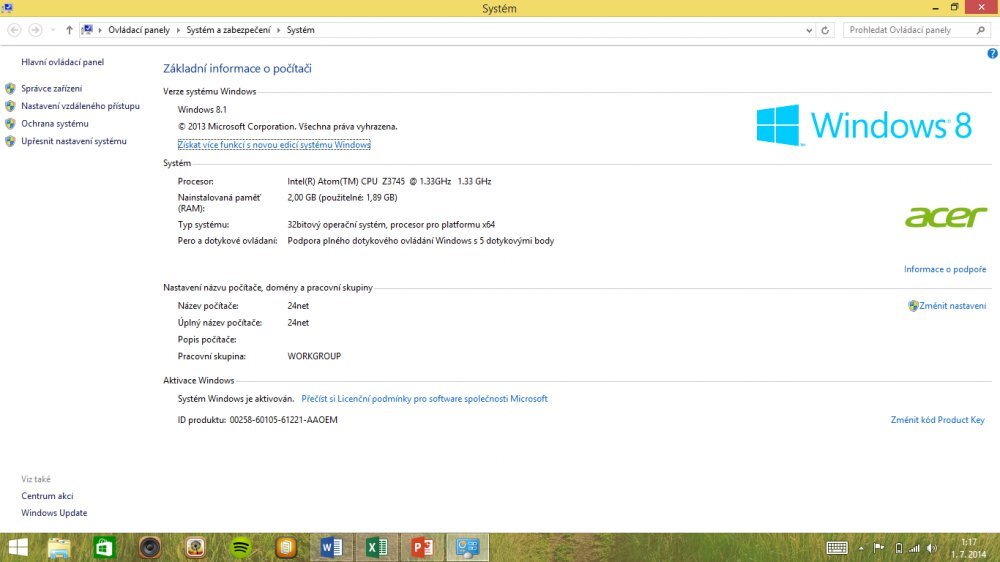Click the Acer logo
Screen dimensions: 1000x562
point(946,216)
